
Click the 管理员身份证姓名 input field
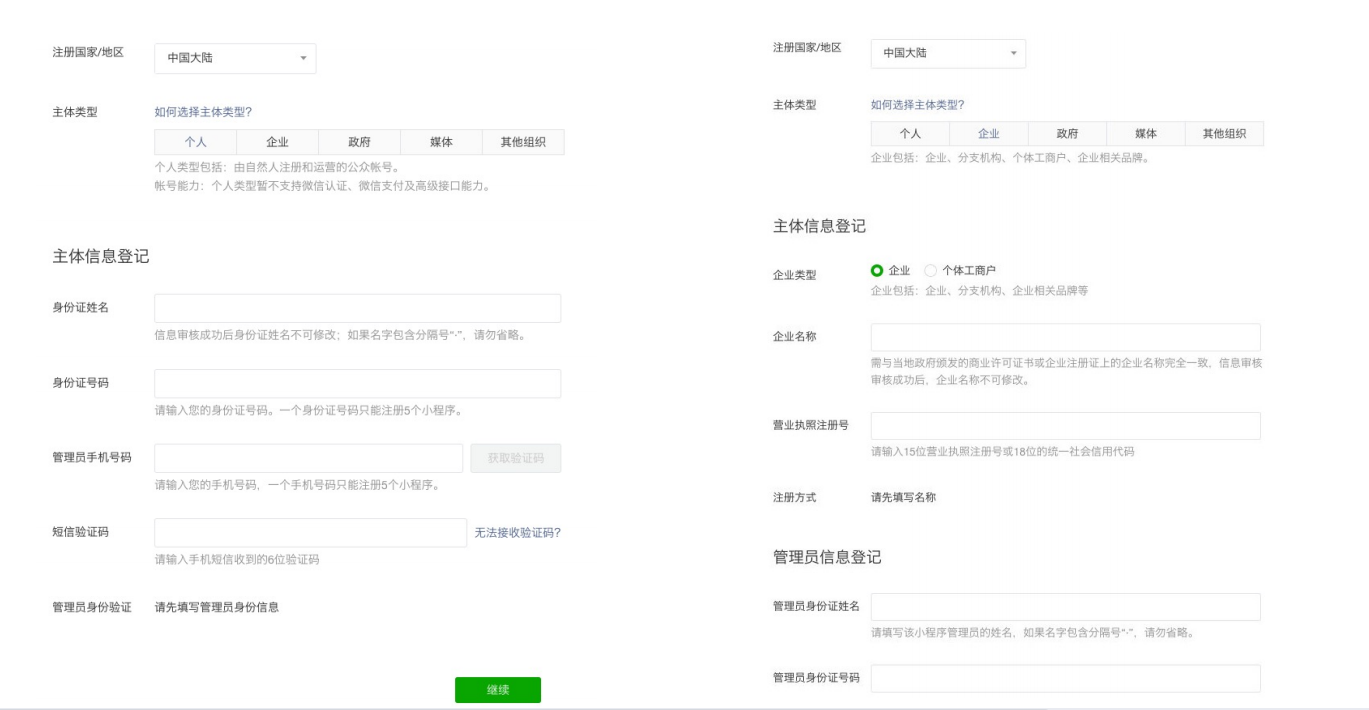tap(1065, 607)
